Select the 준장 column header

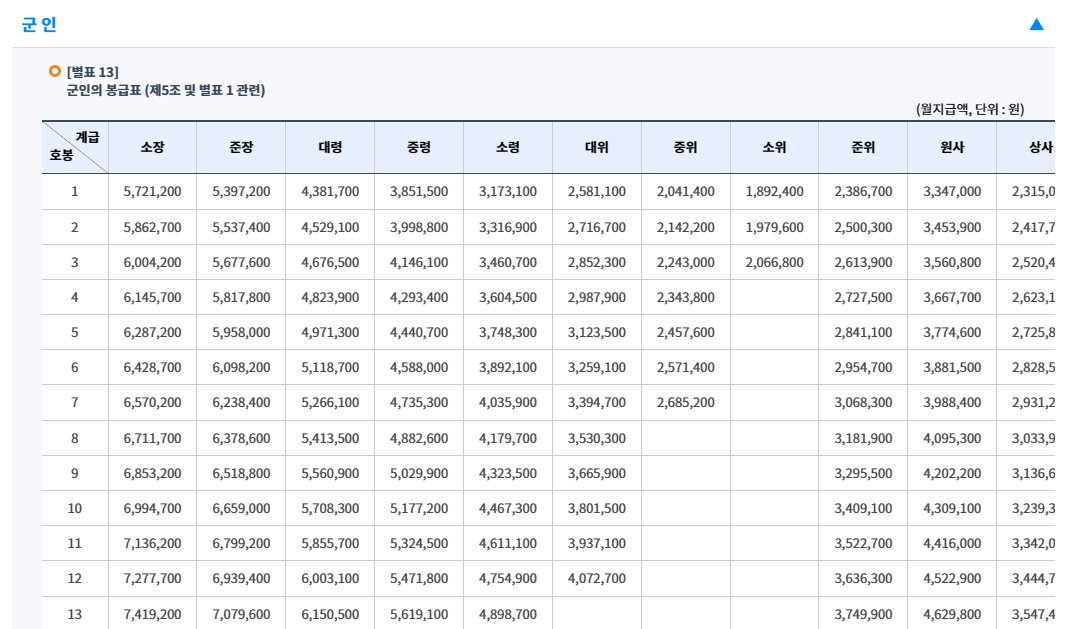[x=241, y=146]
